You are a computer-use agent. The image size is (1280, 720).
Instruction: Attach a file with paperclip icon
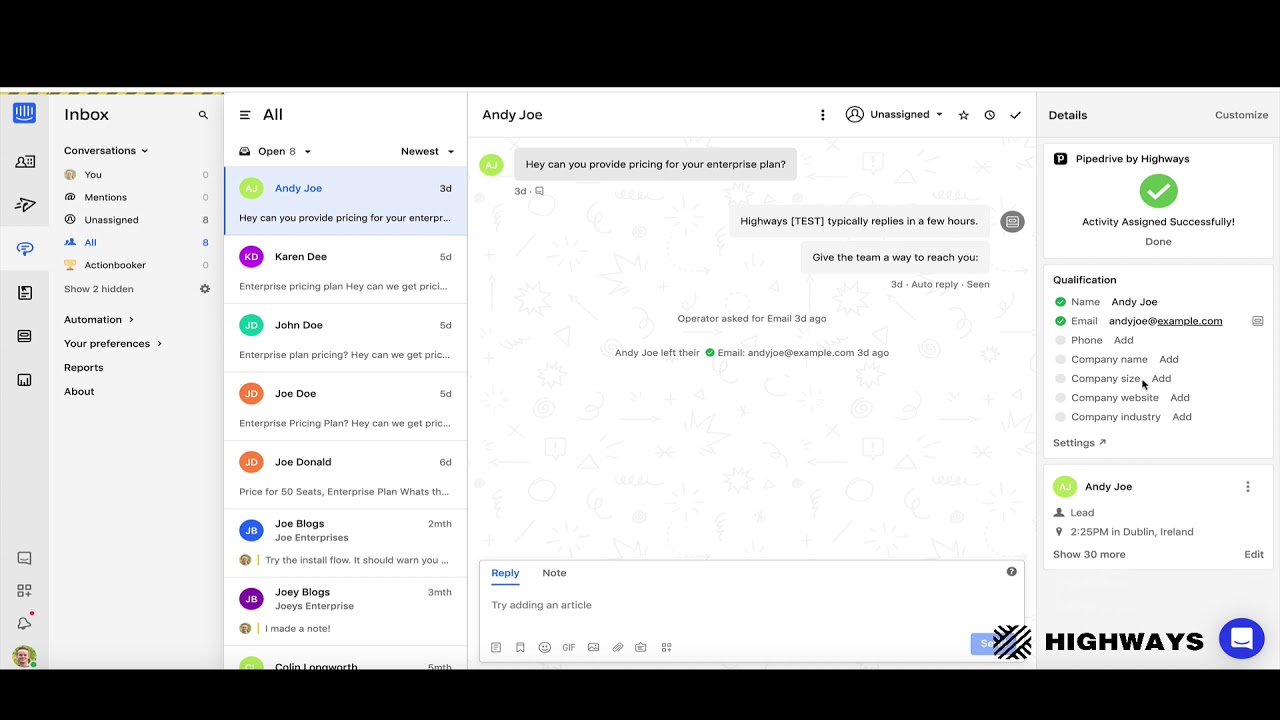(x=618, y=647)
